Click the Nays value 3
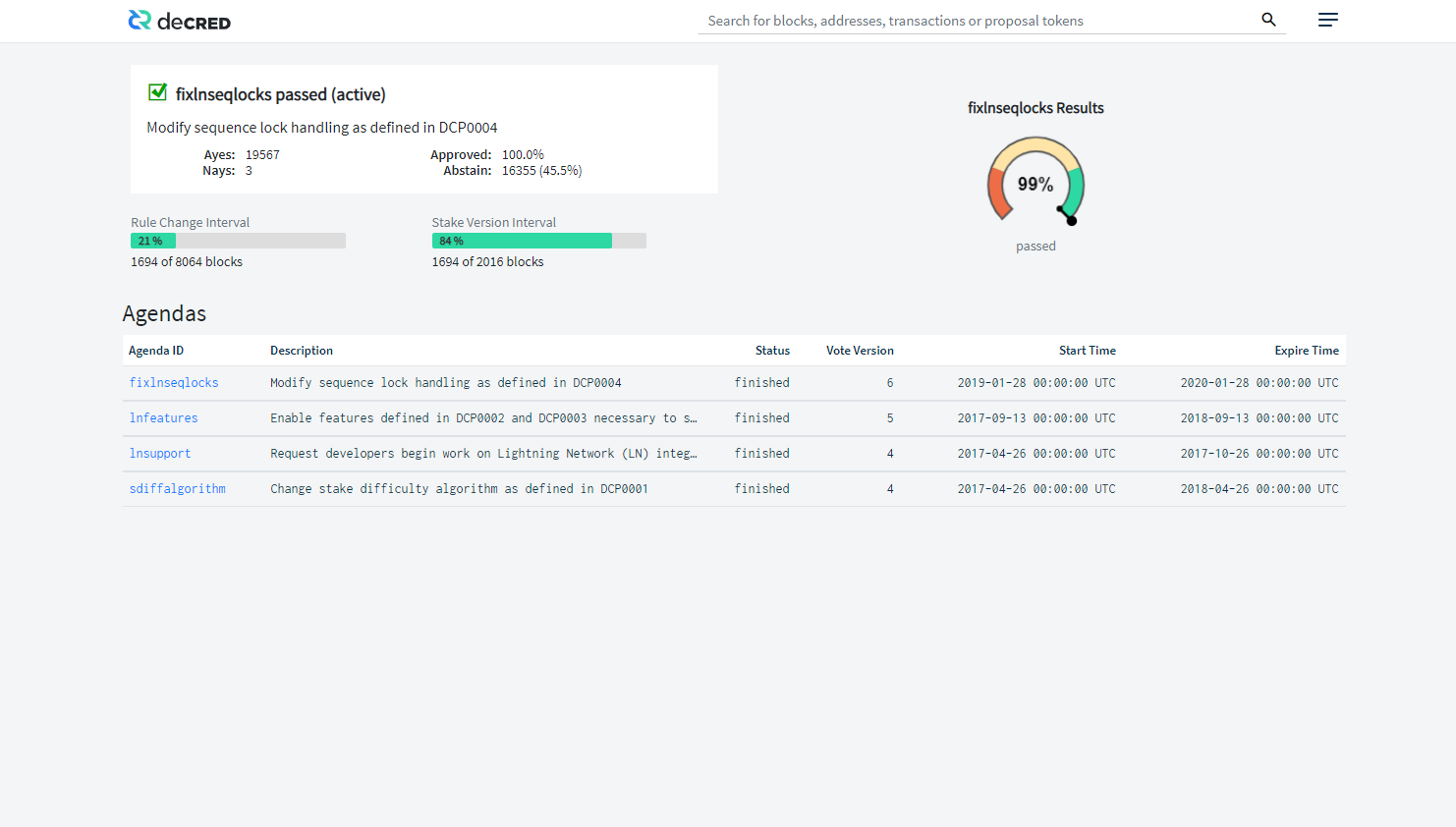The width and height of the screenshot is (1456, 827). pyautogui.click(x=249, y=171)
